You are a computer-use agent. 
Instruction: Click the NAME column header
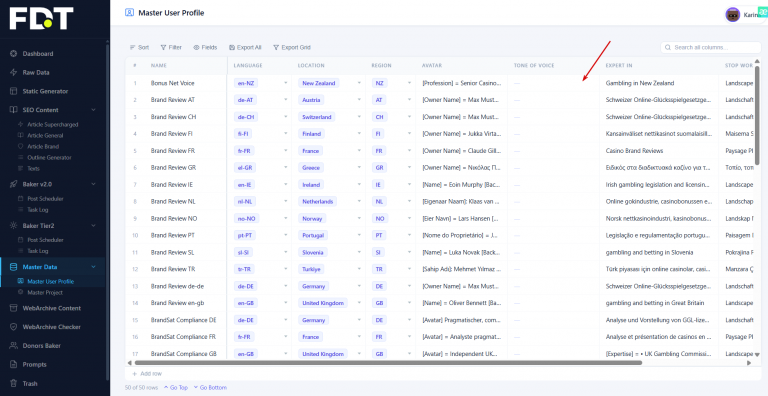click(159, 65)
